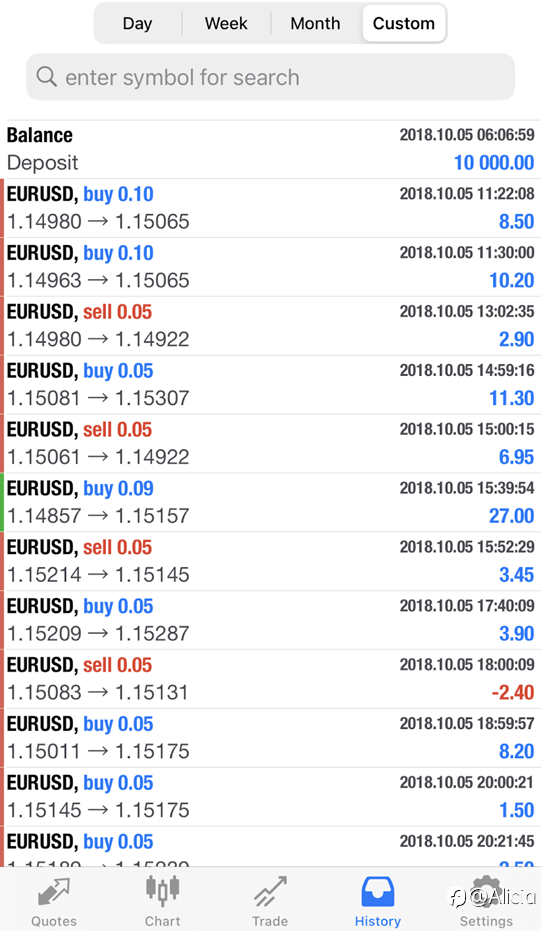The width and height of the screenshot is (541, 931).
Task: Open EURUSD buy 0.10 trade with profit 10.20
Action: coord(270,267)
